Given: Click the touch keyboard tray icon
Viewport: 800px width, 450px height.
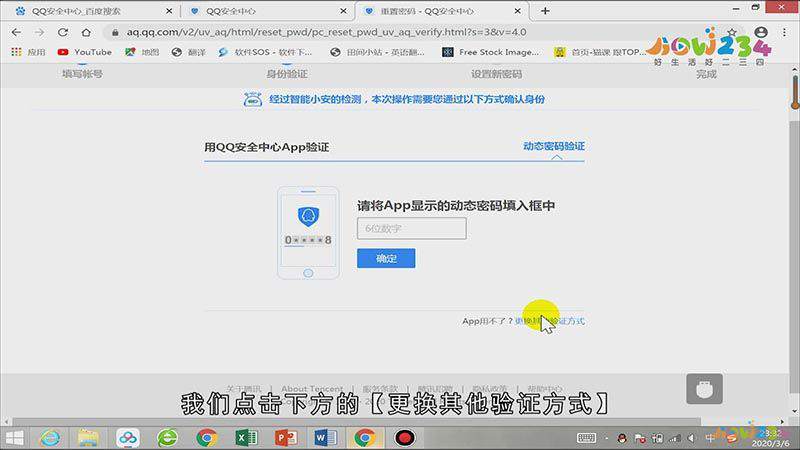Looking at the screenshot, I should [586, 438].
